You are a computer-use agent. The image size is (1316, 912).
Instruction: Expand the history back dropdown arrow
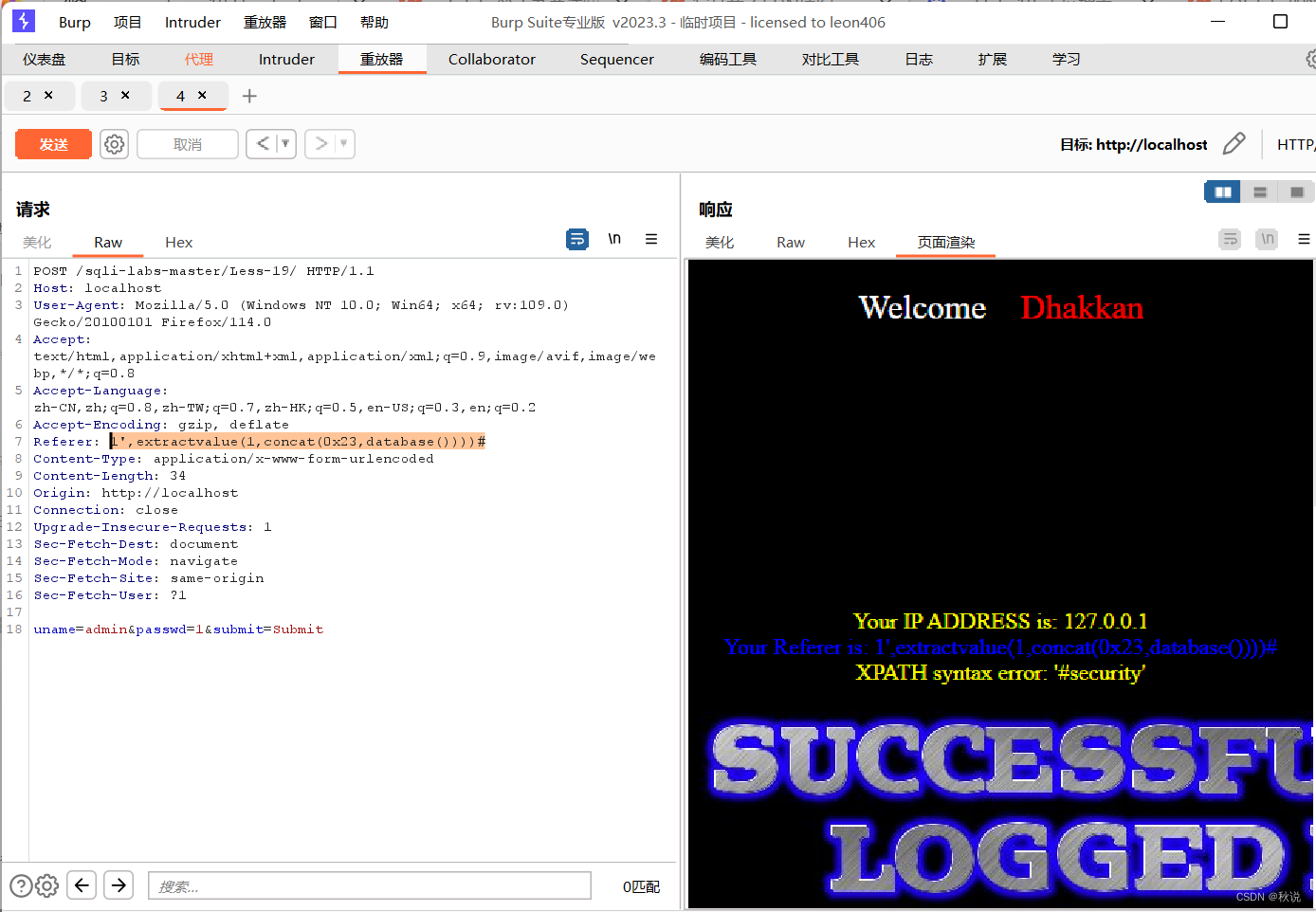(x=285, y=144)
